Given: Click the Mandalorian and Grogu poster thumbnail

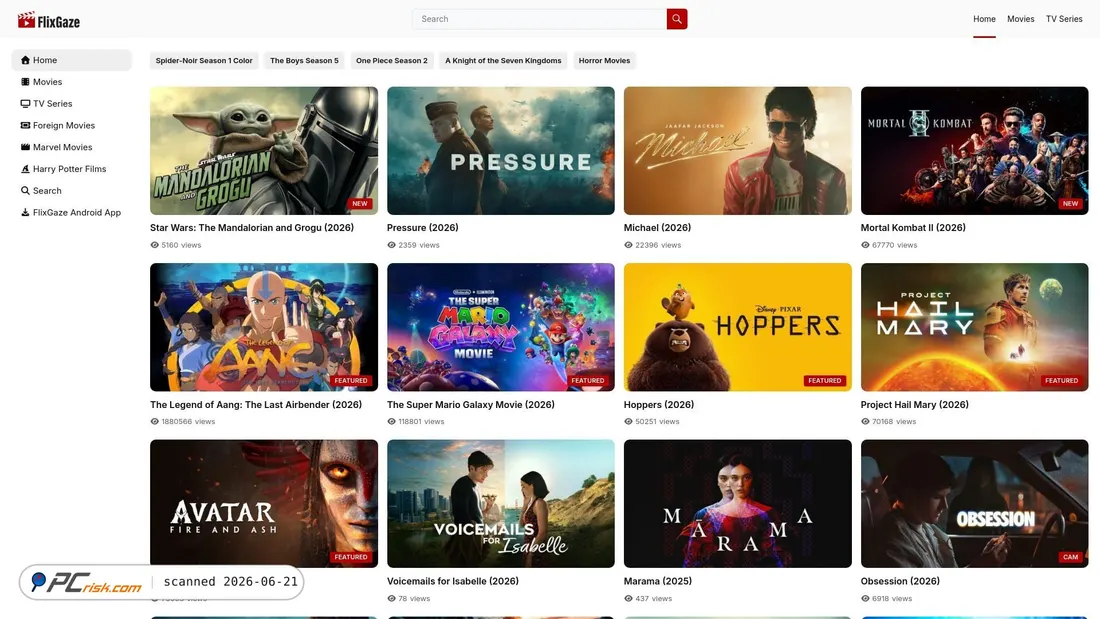Looking at the screenshot, I should tap(264, 151).
